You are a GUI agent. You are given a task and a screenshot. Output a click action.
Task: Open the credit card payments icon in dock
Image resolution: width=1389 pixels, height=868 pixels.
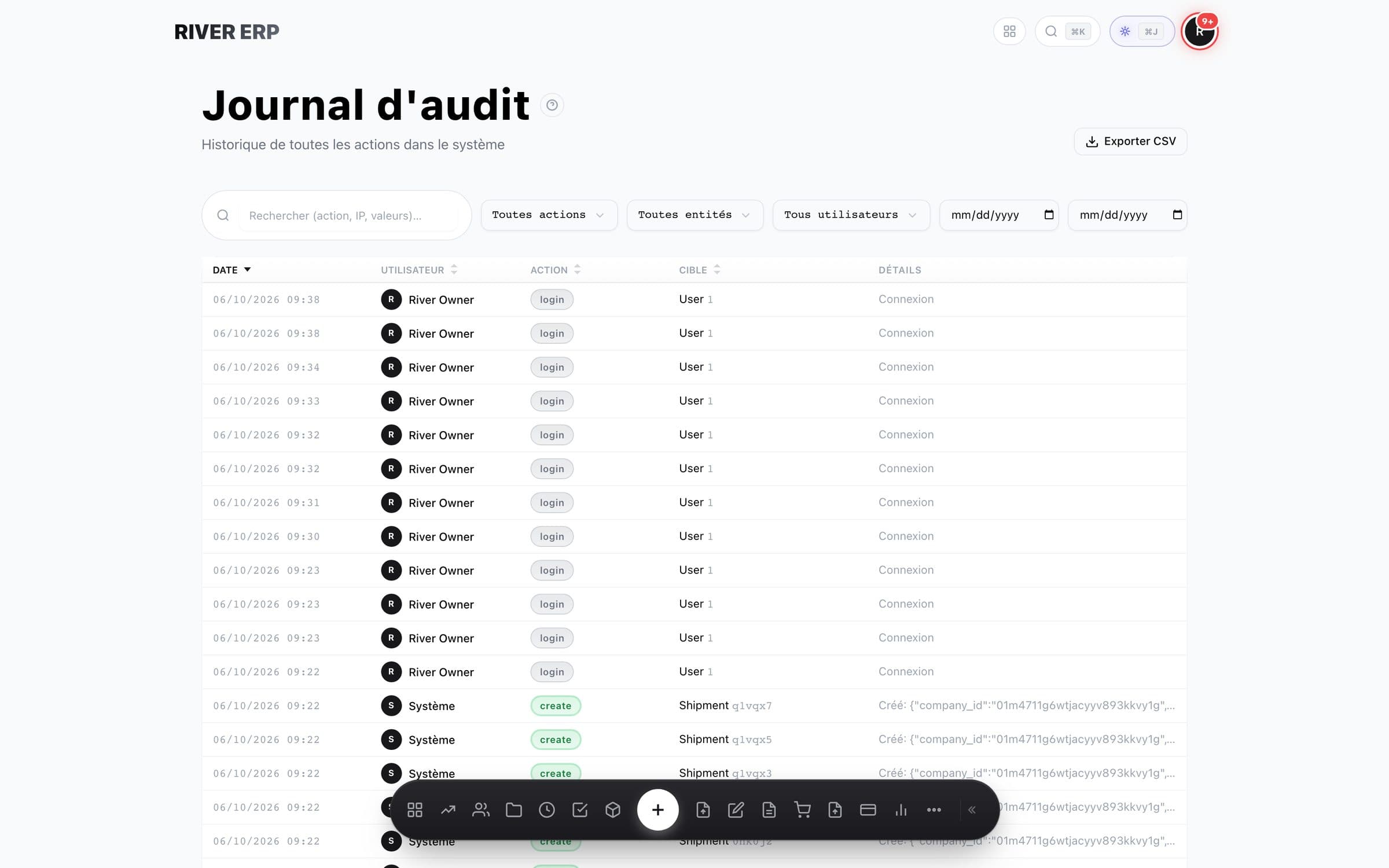868,810
